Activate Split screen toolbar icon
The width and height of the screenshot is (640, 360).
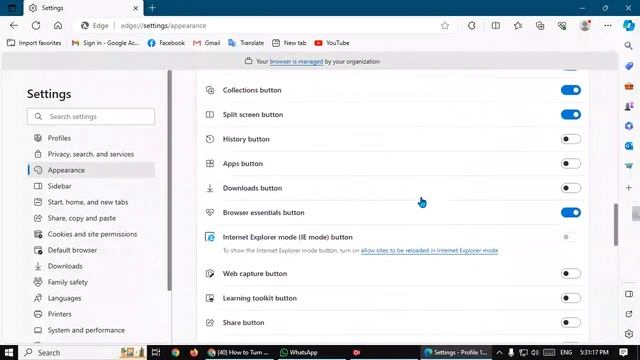(496, 26)
